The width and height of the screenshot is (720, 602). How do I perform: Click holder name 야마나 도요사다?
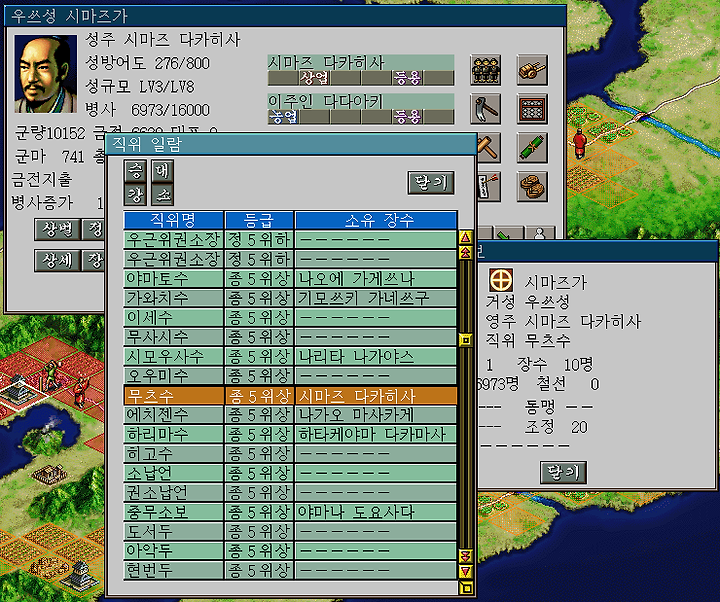click(x=356, y=512)
